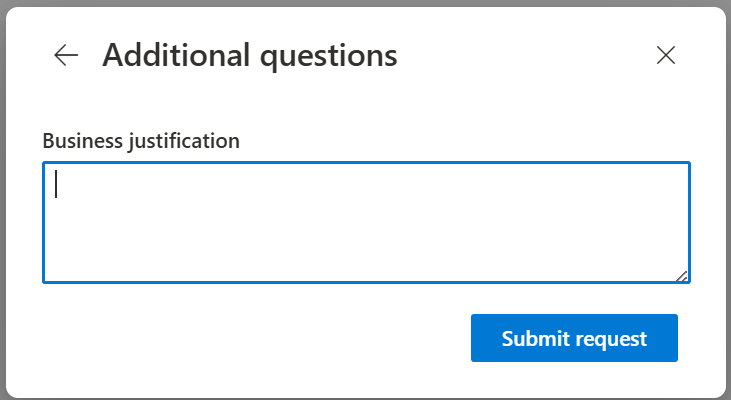
Task: Click the diagonal grip of the justification box
Action: pyautogui.click(x=682, y=276)
